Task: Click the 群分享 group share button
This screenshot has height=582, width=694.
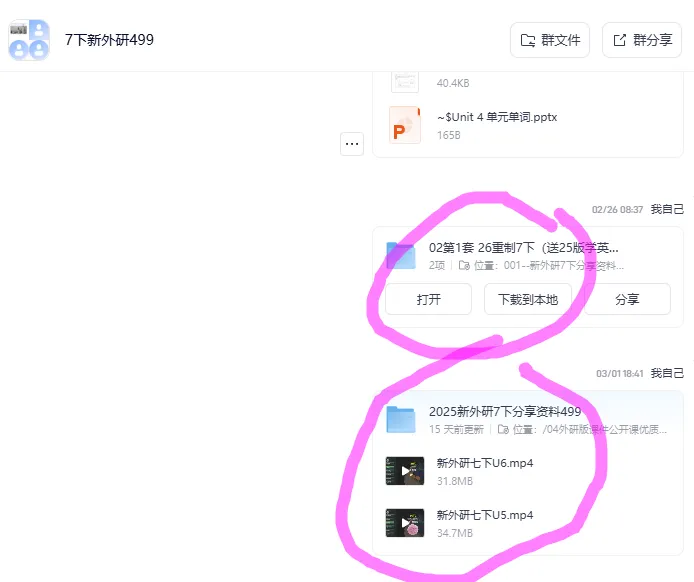Action: (642, 40)
